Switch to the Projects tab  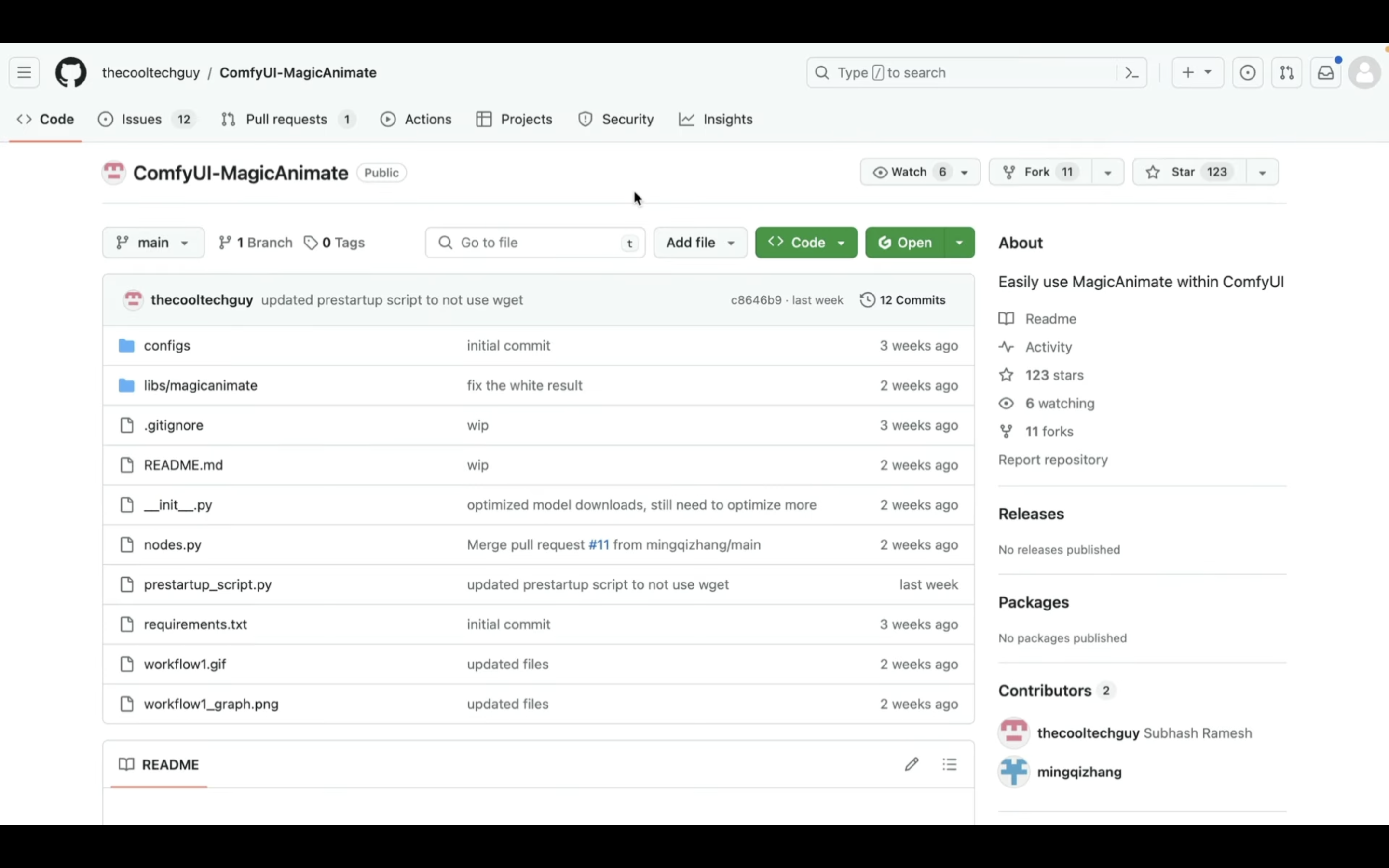514,120
